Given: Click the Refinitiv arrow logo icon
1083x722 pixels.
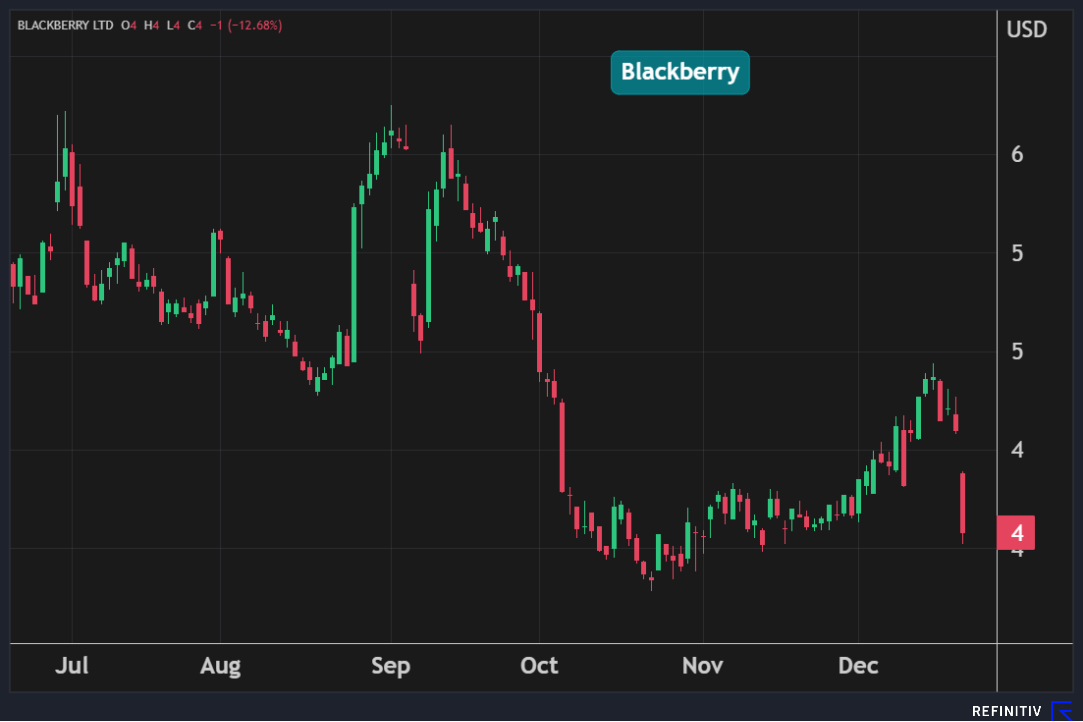Looking at the screenshot, I should 1061,711.
